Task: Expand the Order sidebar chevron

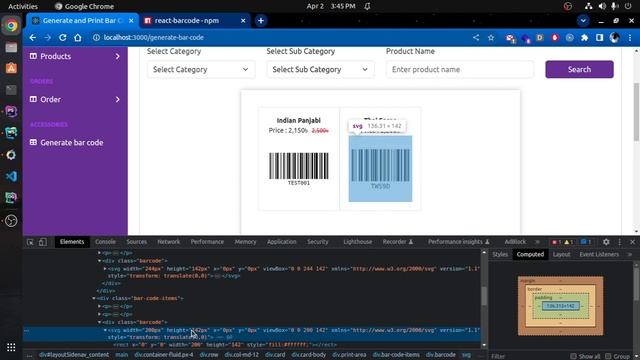Action: coord(118,99)
